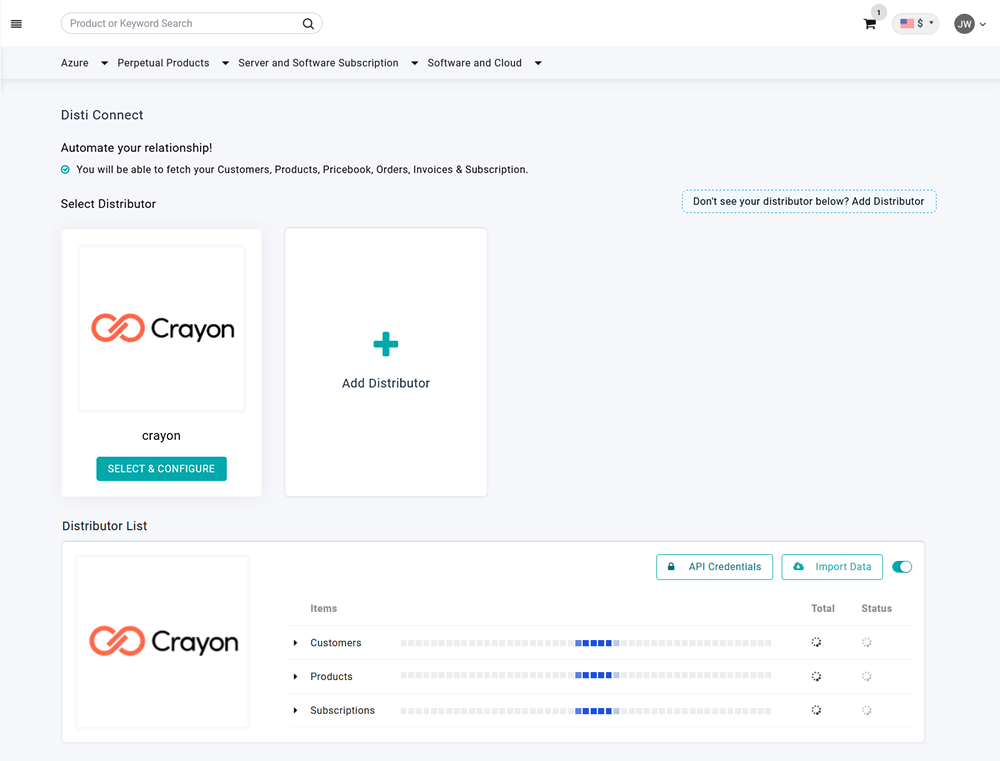Click the green plus Add Distributor icon

[386, 344]
